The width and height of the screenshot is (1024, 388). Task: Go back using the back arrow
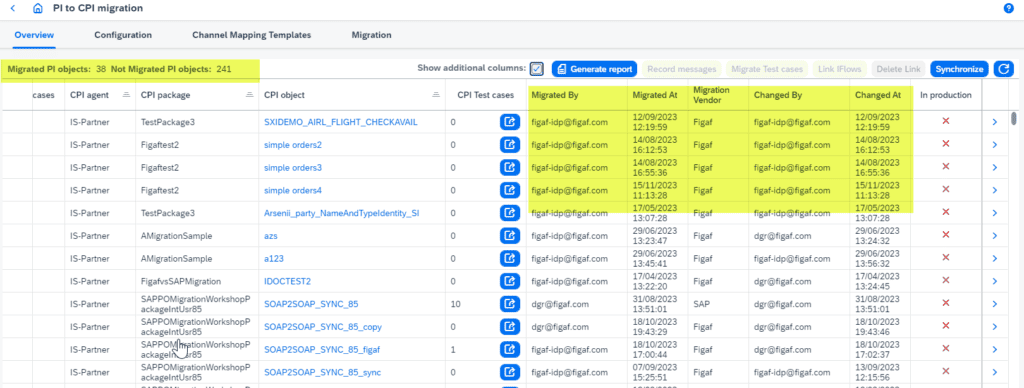pyautogui.click(x=12, y=8)
